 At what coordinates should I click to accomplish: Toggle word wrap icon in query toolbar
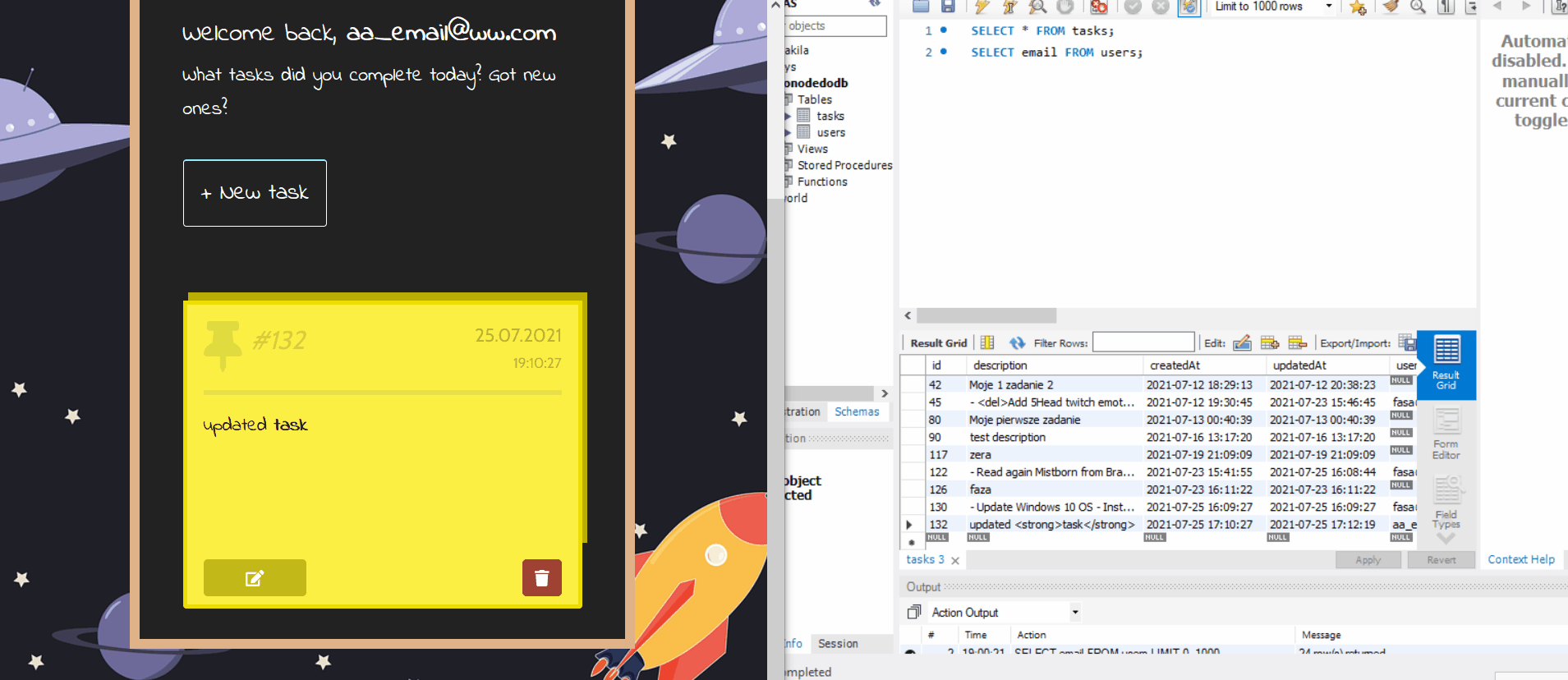(x=1471, y=7)
